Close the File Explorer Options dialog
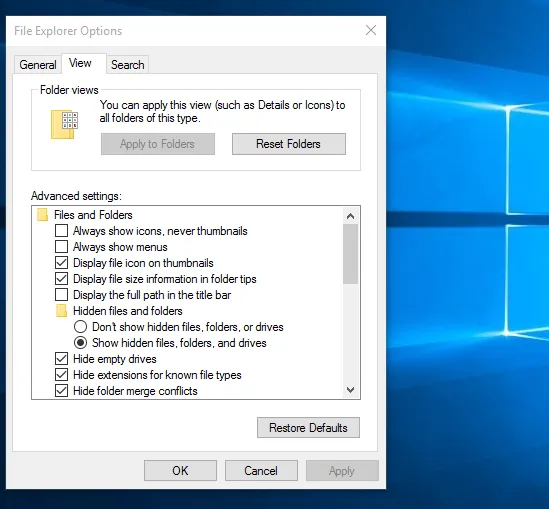The width and height of the screenshot is (549, 509). [x=371, y=30]
